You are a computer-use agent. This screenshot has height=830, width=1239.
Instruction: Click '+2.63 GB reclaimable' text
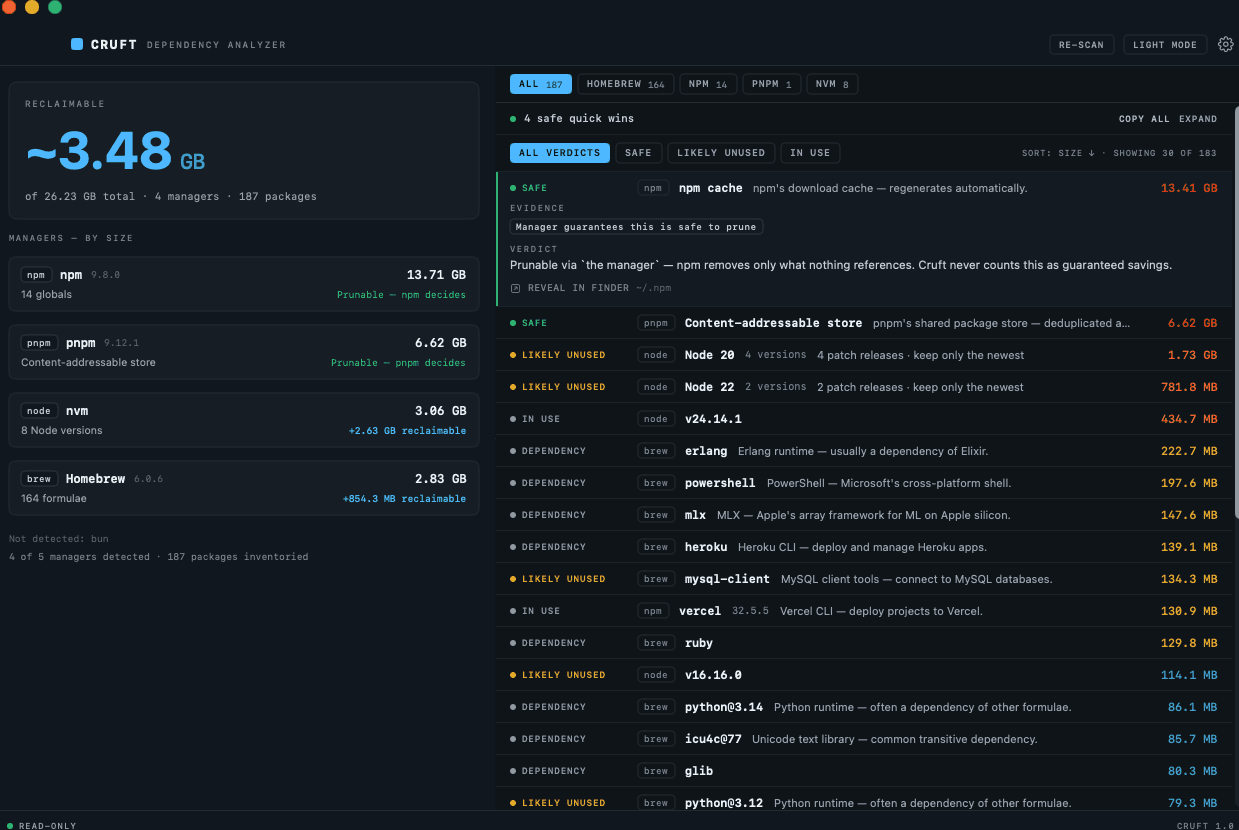click(407, 431)
